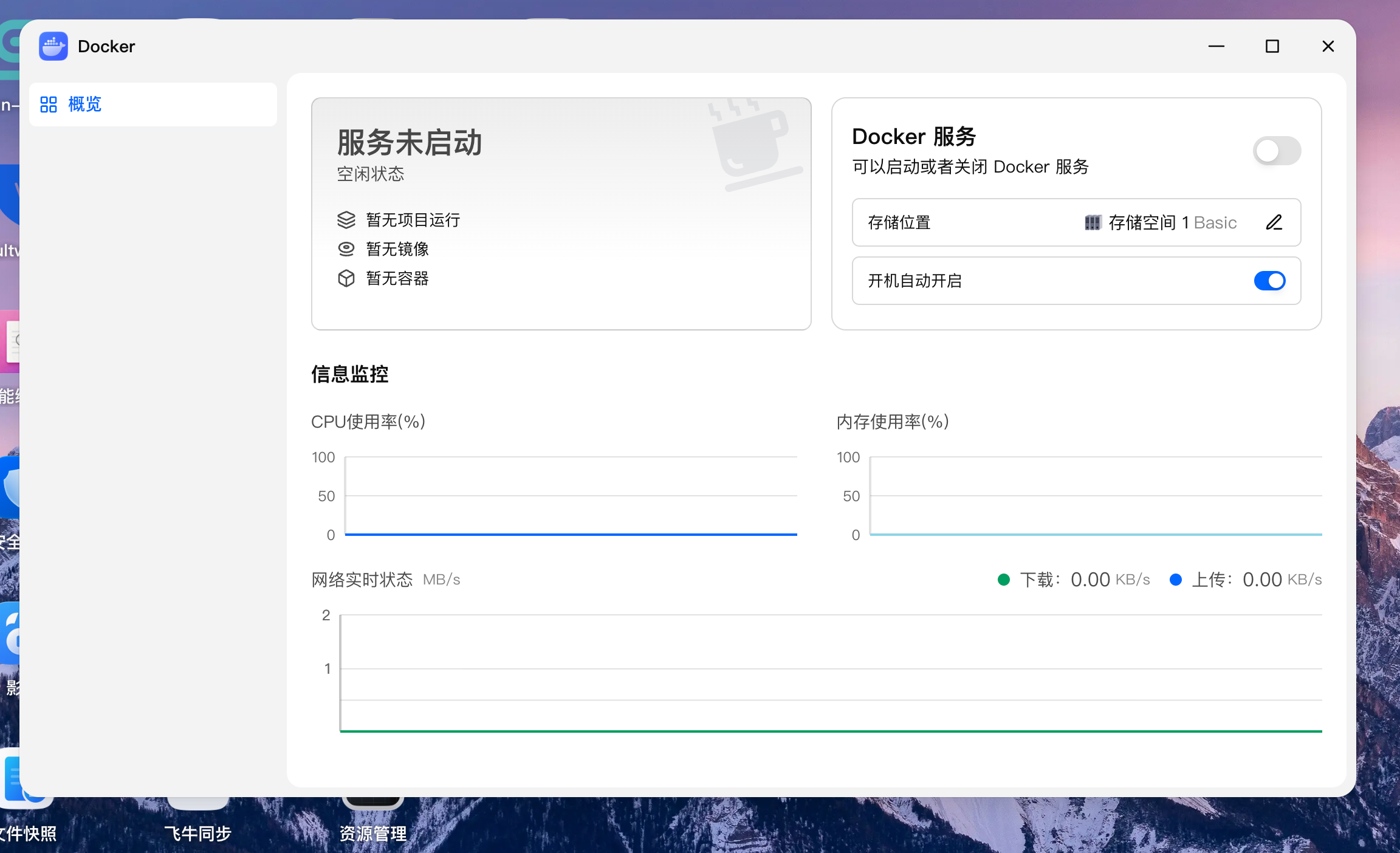
Task: Open 飞牛同步 desktop app label
Action: pos(198,834)
